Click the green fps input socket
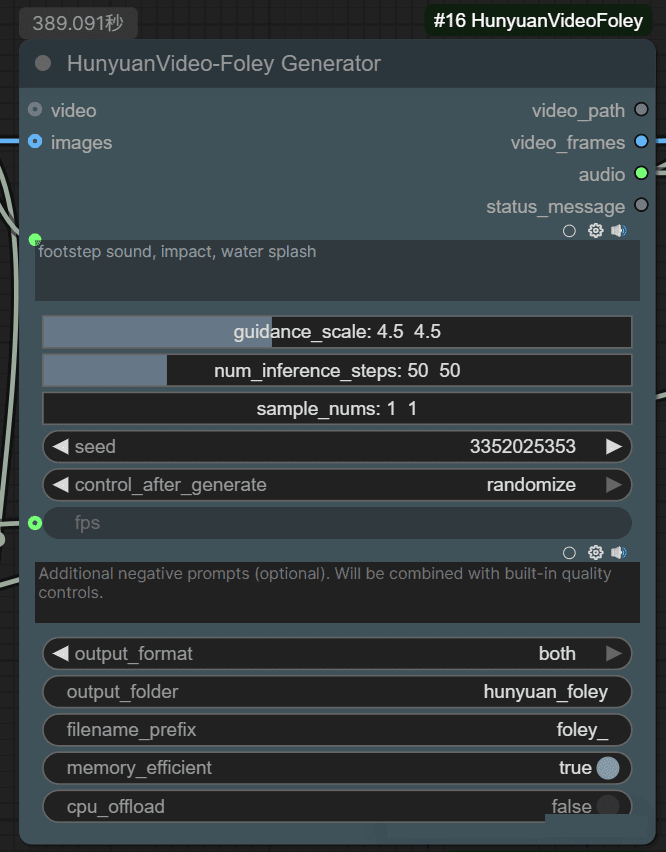The image size is (666, 852). point(35,523)
